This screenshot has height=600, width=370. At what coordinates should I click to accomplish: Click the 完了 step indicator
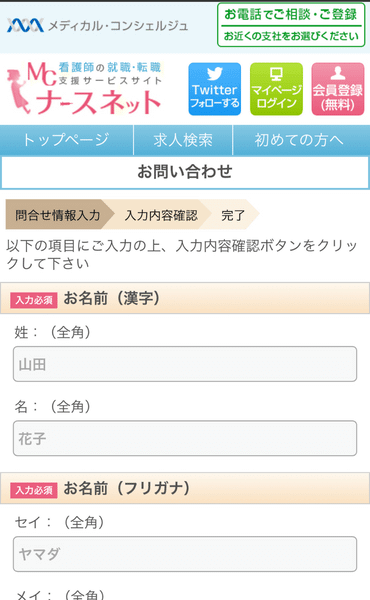tap(233, 215)
